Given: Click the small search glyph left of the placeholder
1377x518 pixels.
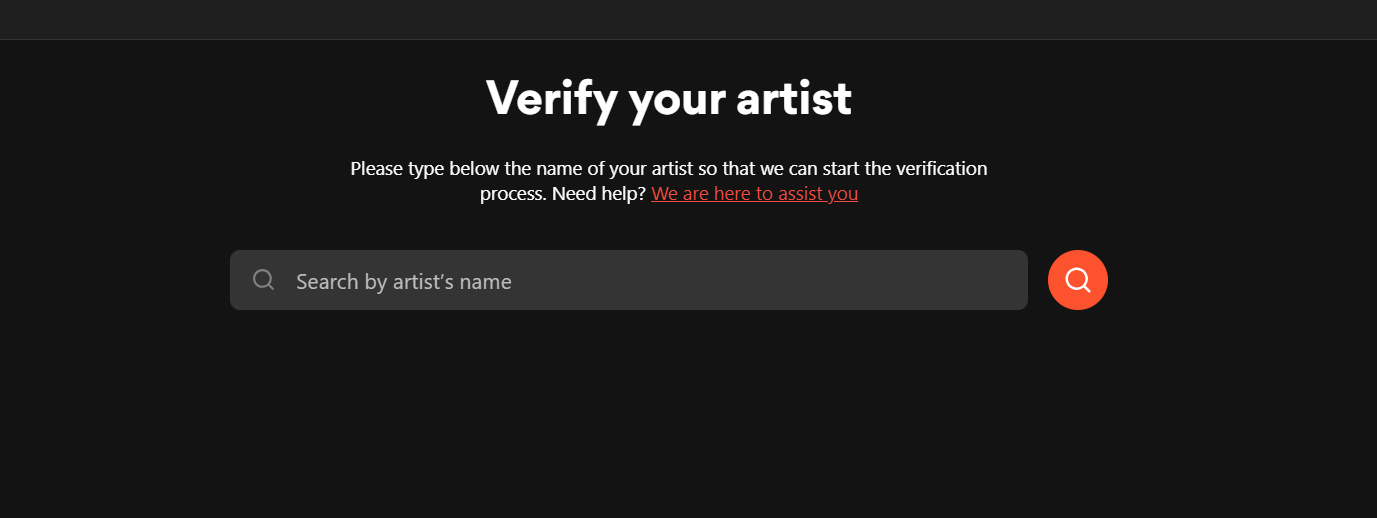Looking at the screenshot, I should (264, 280).
